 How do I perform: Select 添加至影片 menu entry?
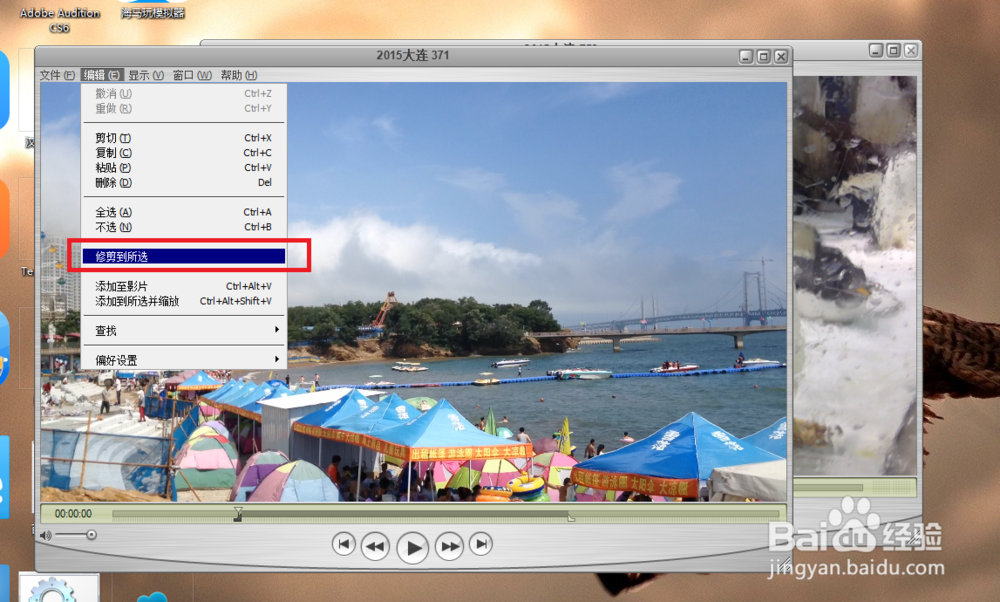point(184,286)
